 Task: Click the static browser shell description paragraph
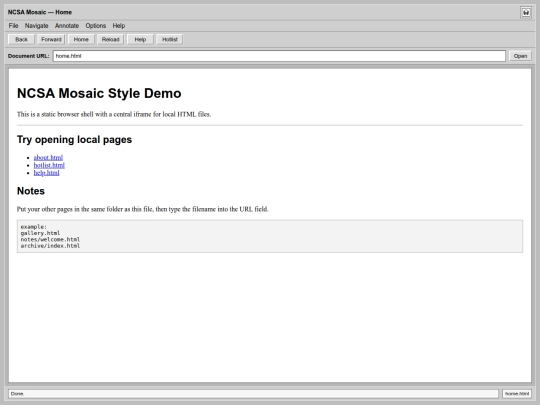(x=114, y=114)
